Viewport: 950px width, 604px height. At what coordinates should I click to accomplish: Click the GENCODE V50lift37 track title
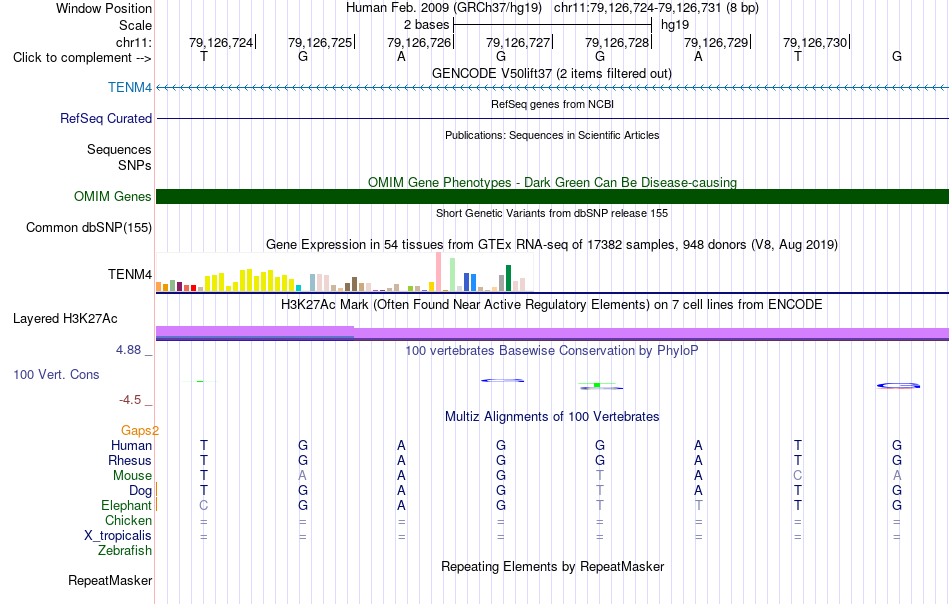[x=551, y=73]
